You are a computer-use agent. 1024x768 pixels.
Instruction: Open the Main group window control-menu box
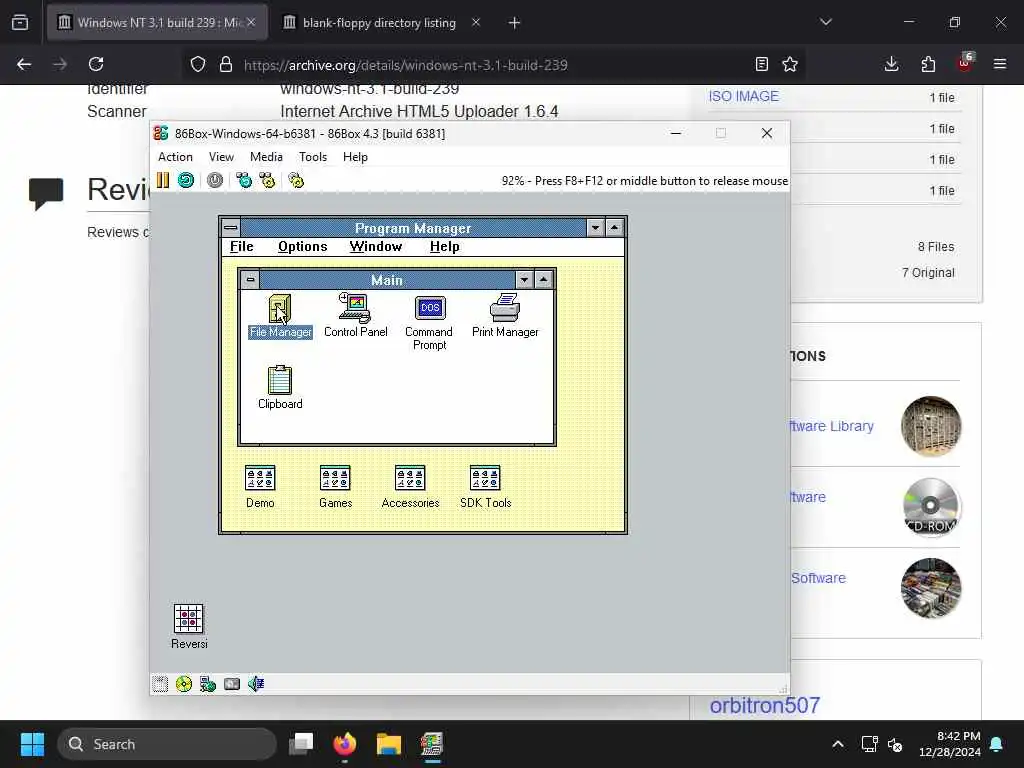click(x=250, y=280)
